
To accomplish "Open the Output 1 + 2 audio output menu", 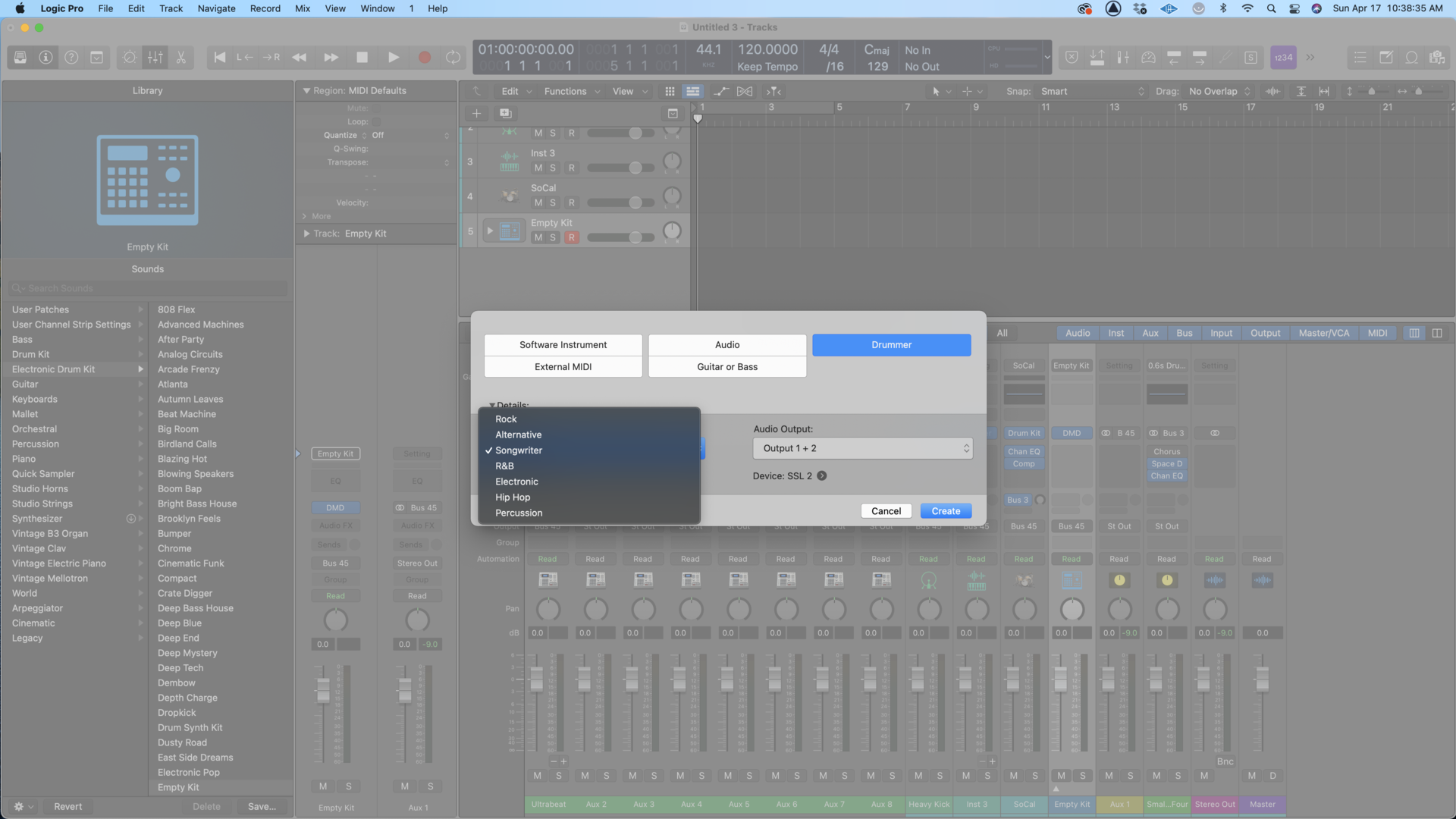I will (x=862, y=448).
